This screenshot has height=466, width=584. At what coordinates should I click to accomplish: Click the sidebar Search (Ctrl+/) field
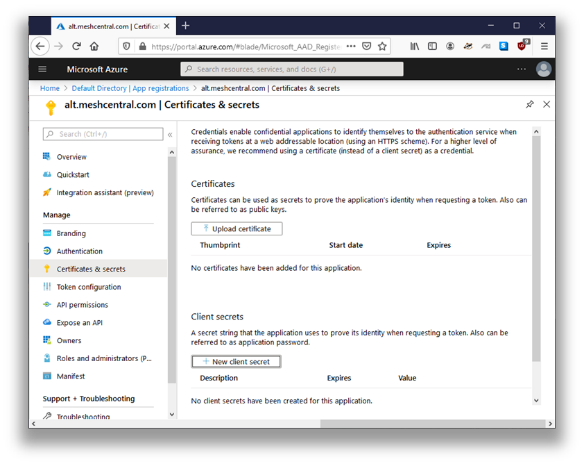pyautogui.click(x=103, y=134)
